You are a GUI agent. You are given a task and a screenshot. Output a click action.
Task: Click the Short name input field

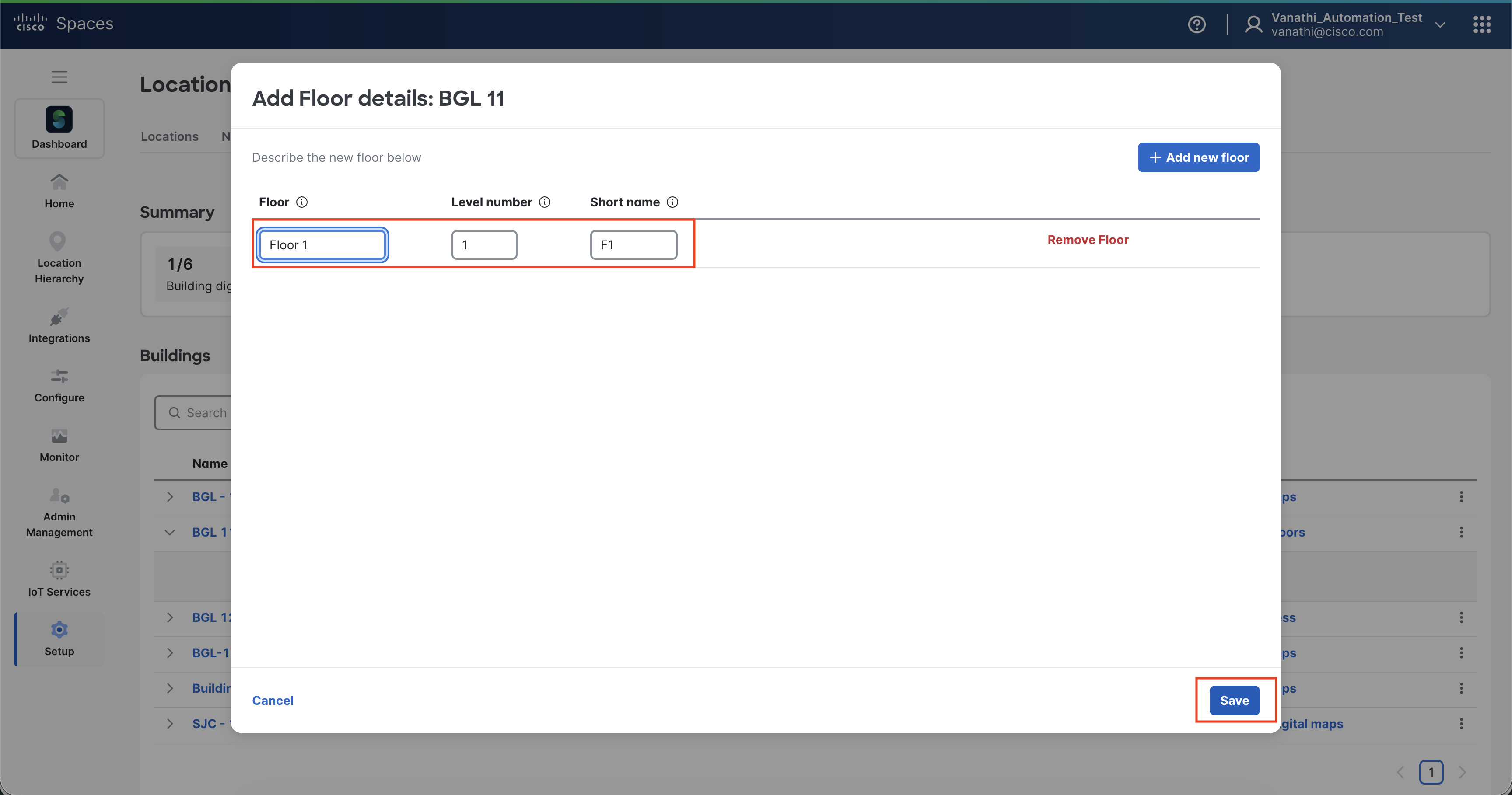click(x=633, y=245)
